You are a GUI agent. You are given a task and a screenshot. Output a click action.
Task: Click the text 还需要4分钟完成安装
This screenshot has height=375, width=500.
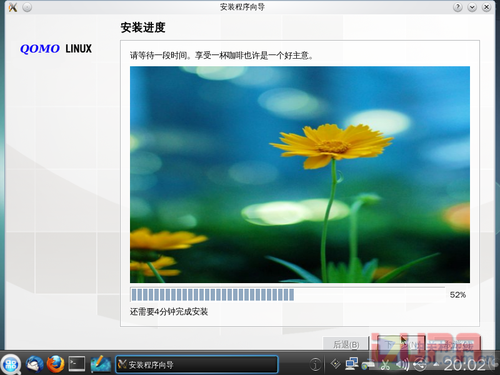(169, 312)
